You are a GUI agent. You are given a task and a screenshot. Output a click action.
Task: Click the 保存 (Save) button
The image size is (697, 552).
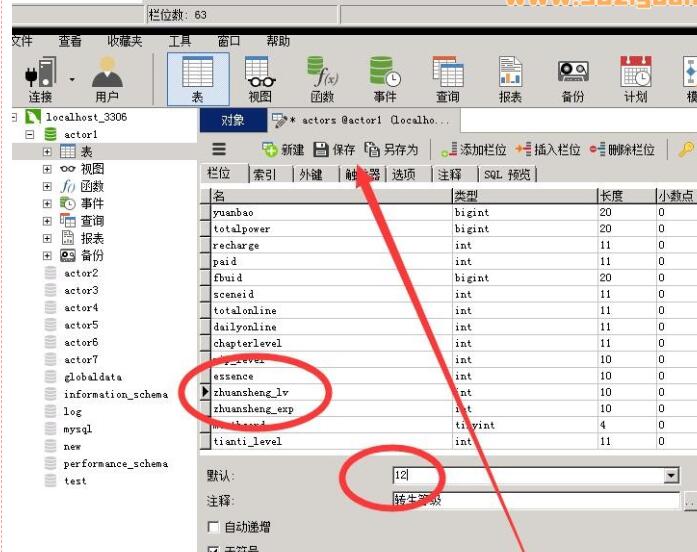(x=334, y=149)
